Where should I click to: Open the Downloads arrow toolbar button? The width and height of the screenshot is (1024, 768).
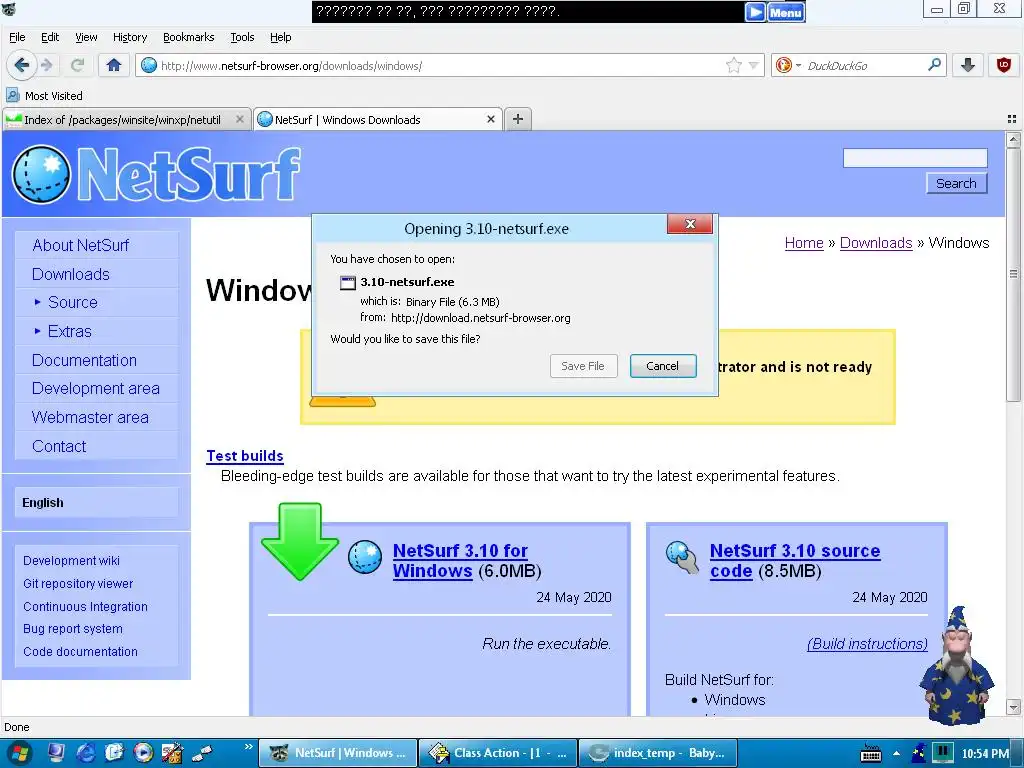[x=968, y=65]
